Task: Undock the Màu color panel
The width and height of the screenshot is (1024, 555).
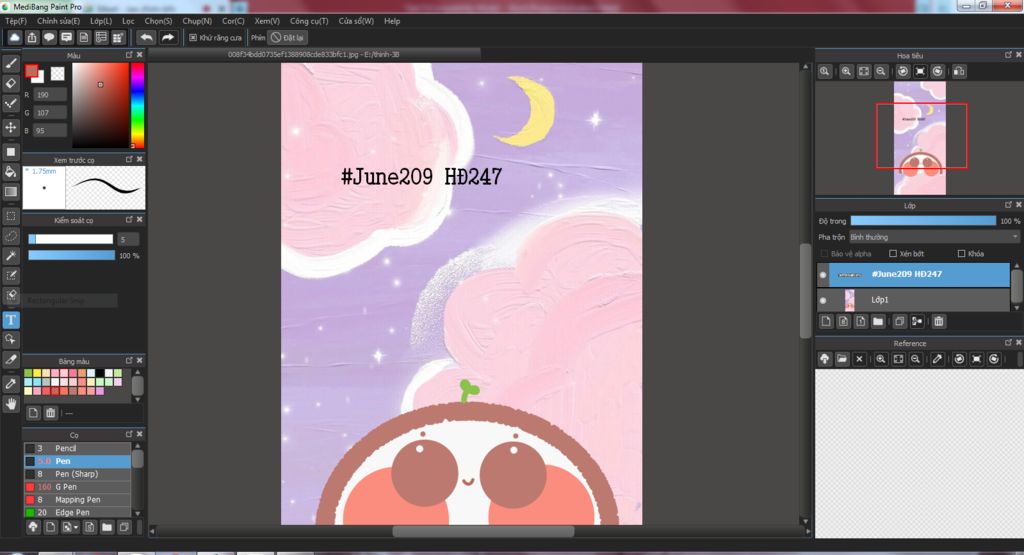Action: tap(129, 55)
